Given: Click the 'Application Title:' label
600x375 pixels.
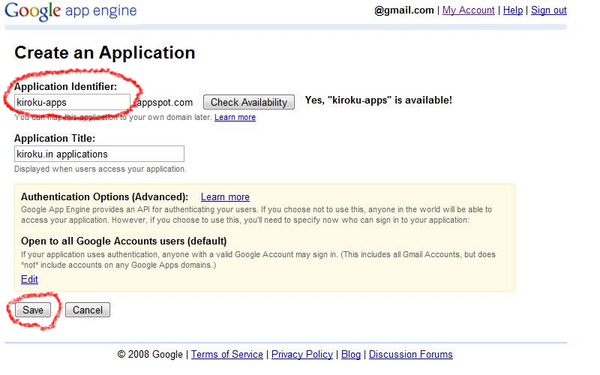Looking at the screenshot, I should pos(55,138).
